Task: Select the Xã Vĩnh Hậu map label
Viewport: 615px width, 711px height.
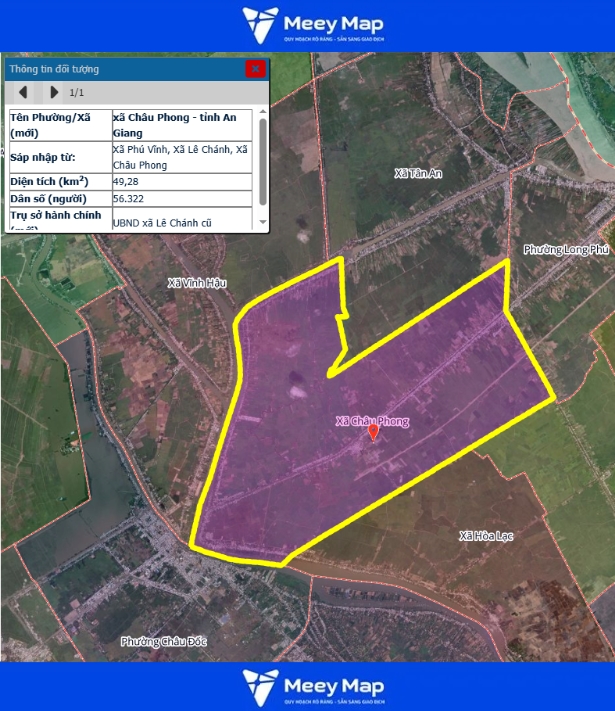Action: pos(196,284)
